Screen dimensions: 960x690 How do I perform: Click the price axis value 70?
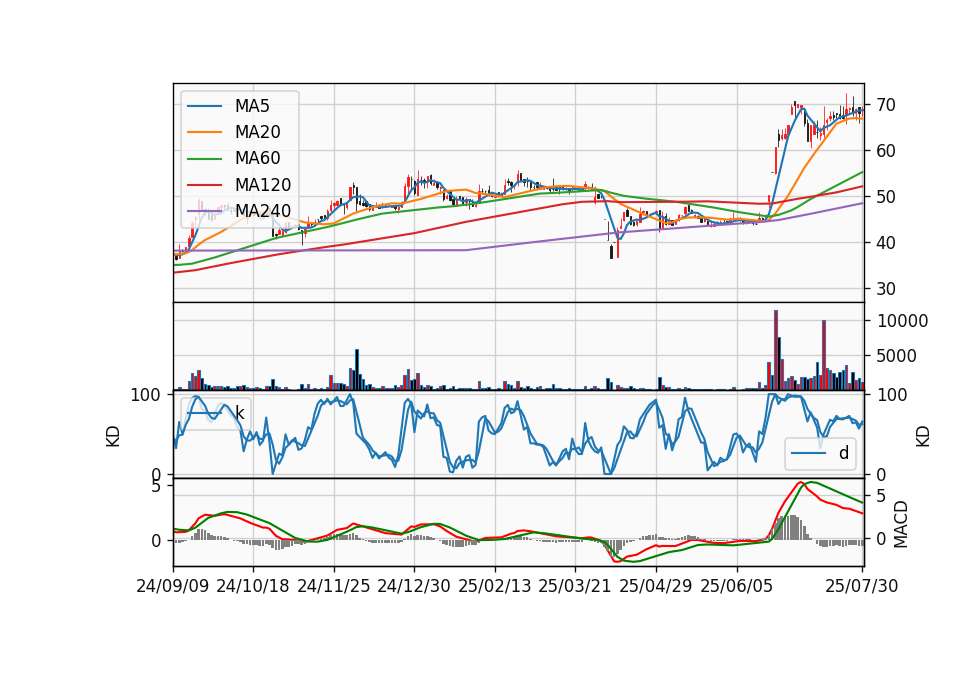886,105
